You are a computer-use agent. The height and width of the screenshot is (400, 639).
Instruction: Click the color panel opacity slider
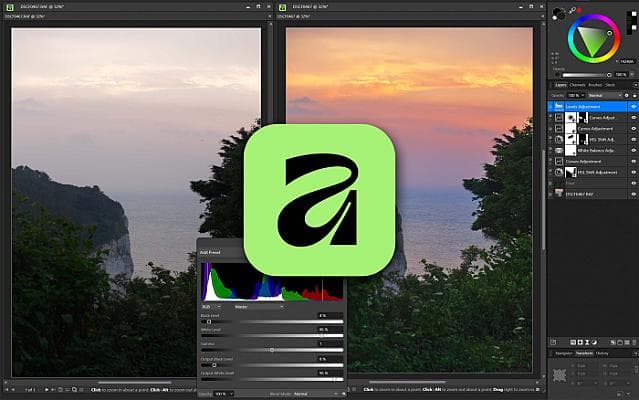click(x=587, y=75)
